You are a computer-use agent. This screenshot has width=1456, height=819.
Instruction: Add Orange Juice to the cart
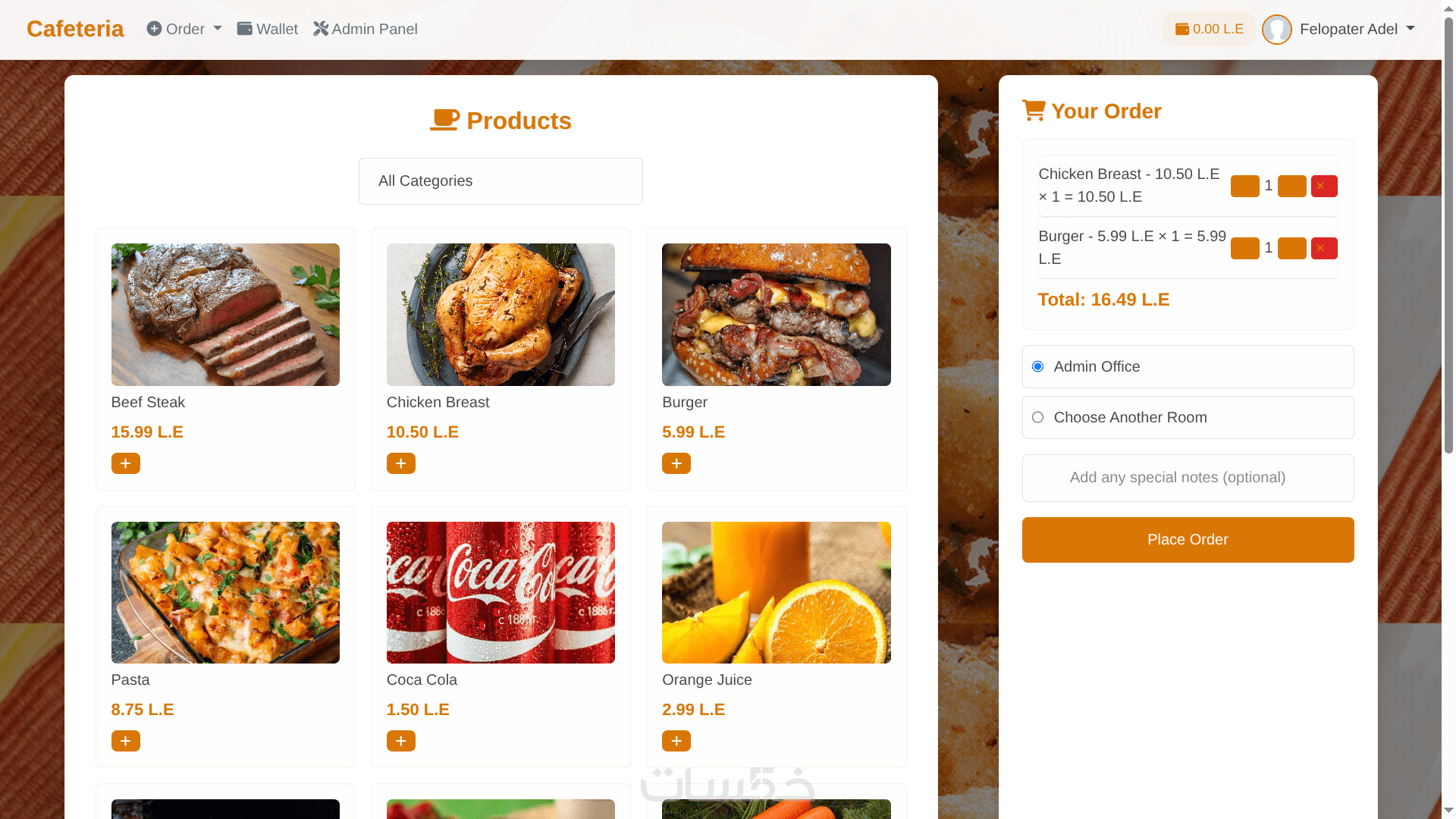click(676, 741)
